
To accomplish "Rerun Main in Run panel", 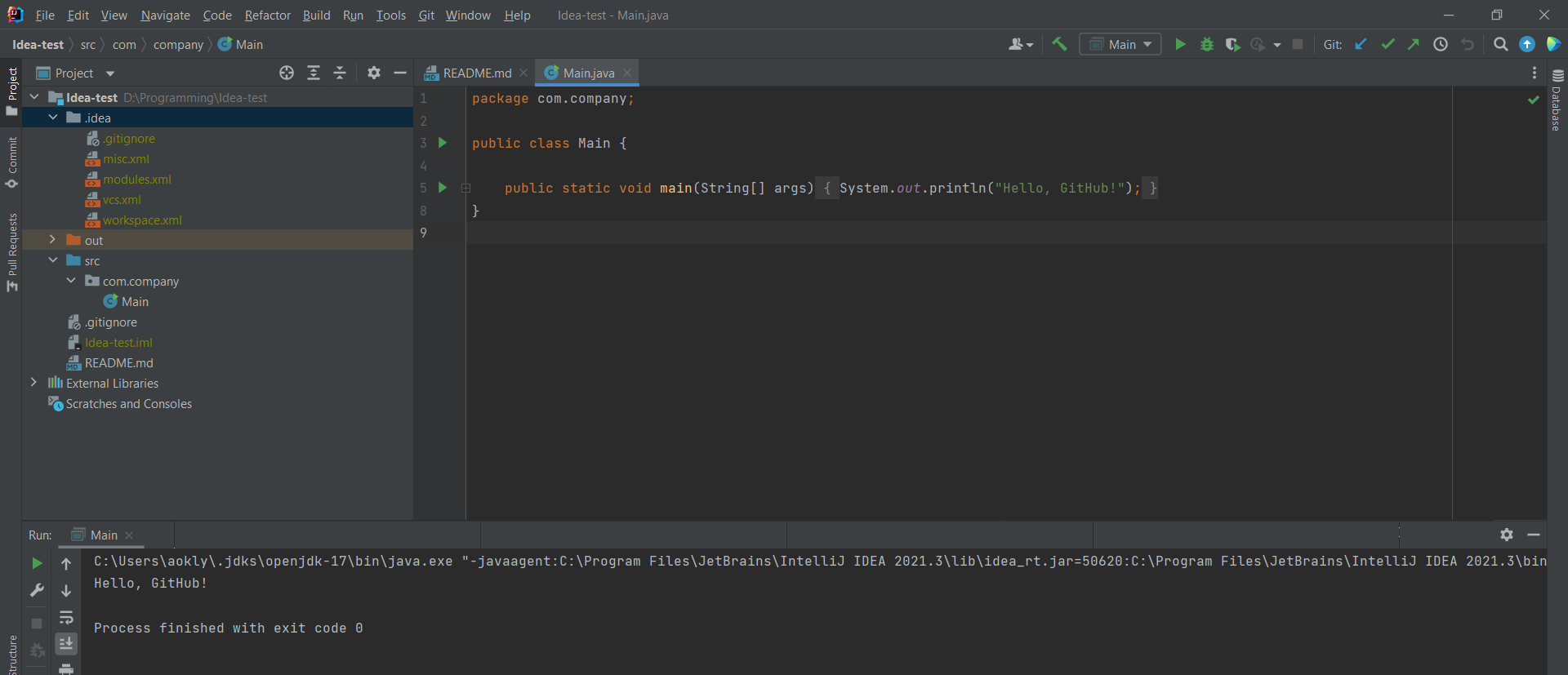I will (37, 563).
